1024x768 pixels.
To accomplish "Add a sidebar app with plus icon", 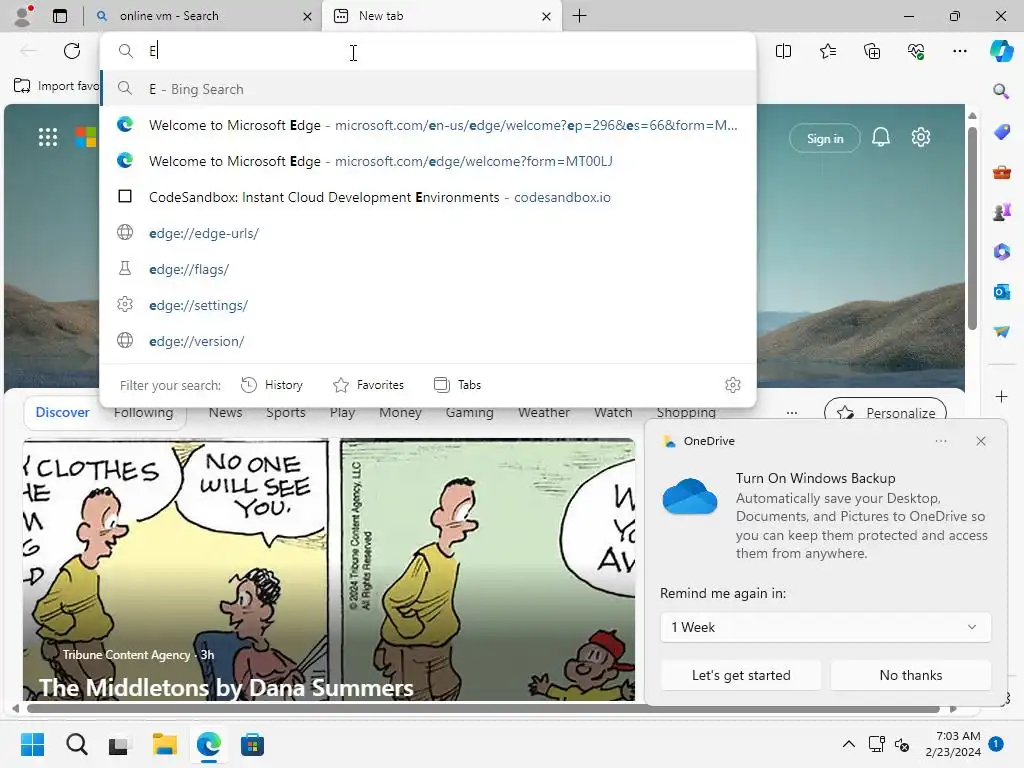I will pos(1001,396).
